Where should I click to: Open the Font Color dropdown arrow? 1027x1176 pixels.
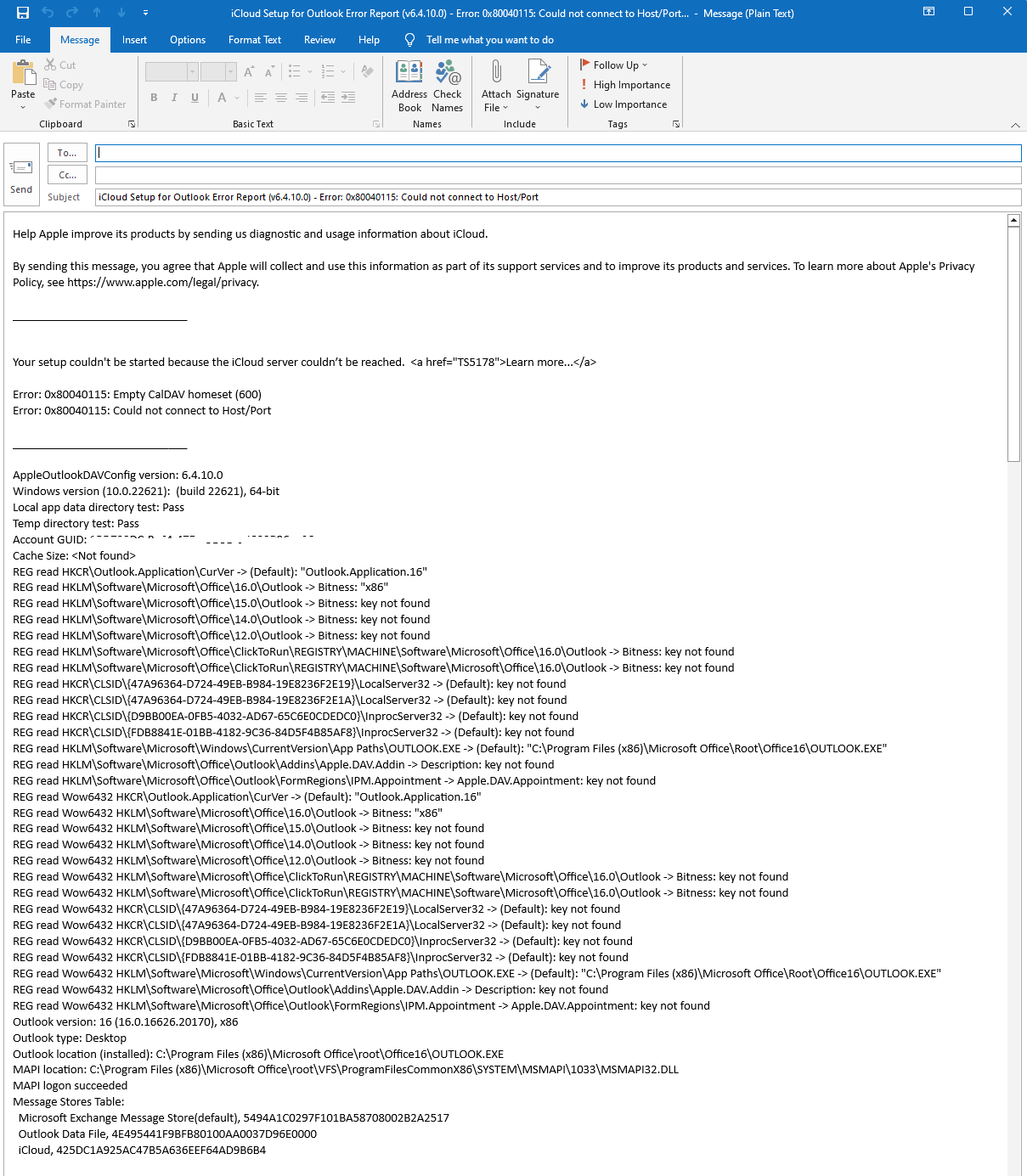point(235,98)
